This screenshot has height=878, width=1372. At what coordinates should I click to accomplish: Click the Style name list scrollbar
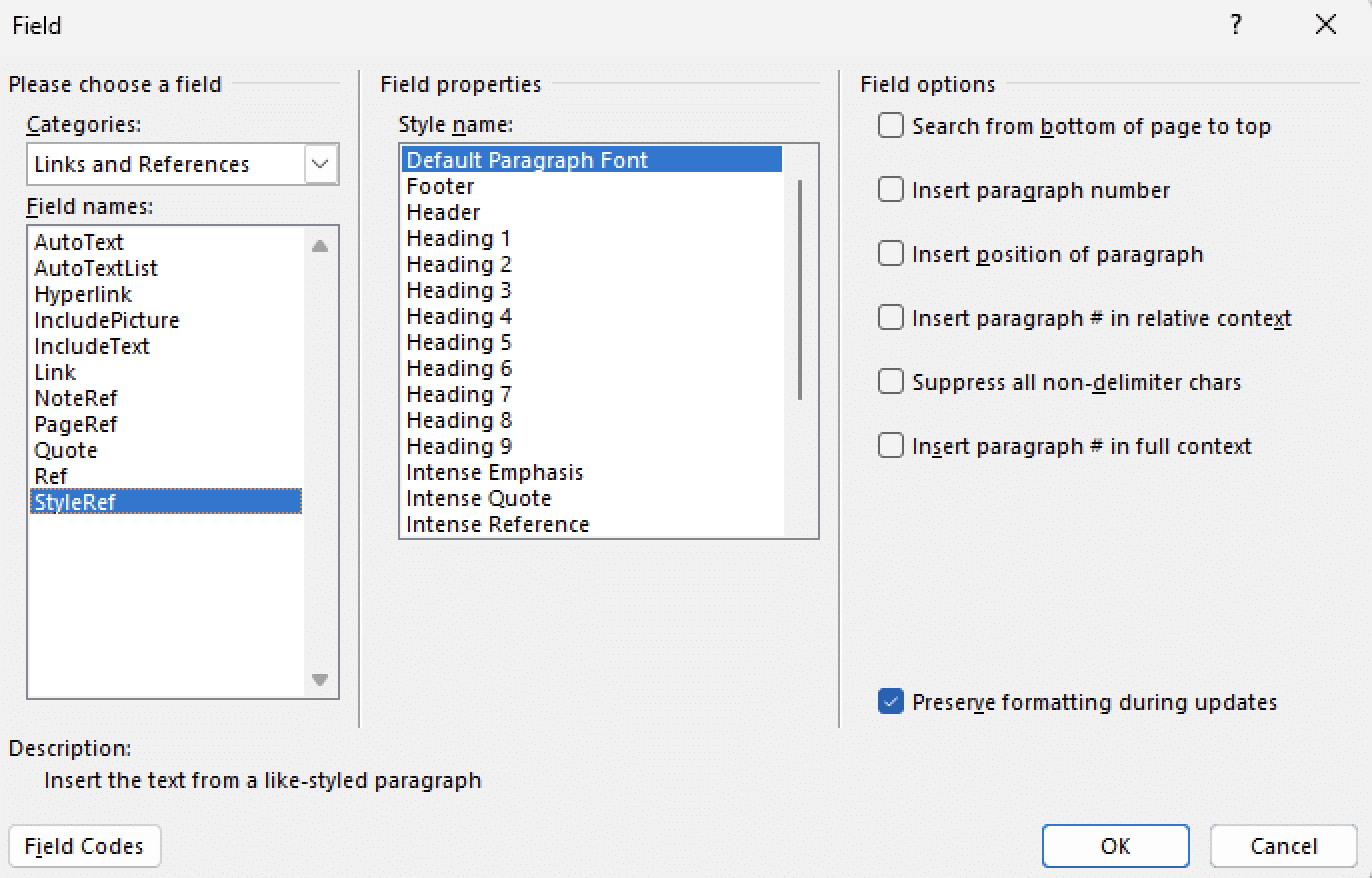[x=800, y=290]
